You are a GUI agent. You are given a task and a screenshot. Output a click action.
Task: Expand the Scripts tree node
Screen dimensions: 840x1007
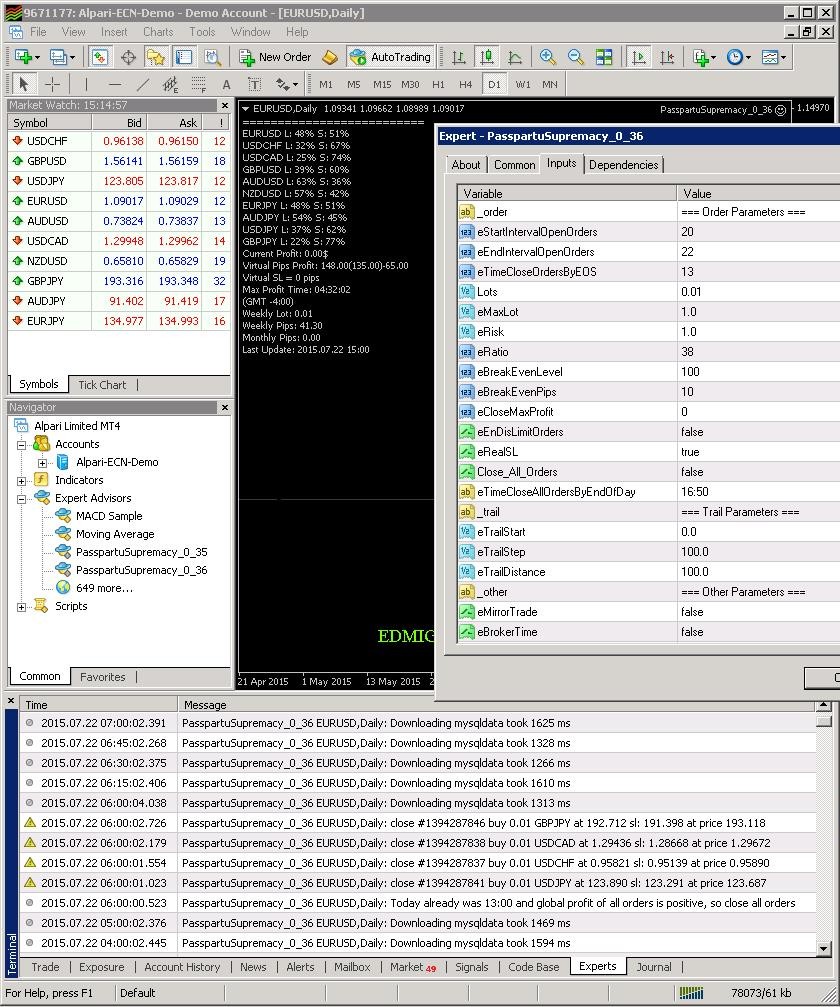coord(21,606)
